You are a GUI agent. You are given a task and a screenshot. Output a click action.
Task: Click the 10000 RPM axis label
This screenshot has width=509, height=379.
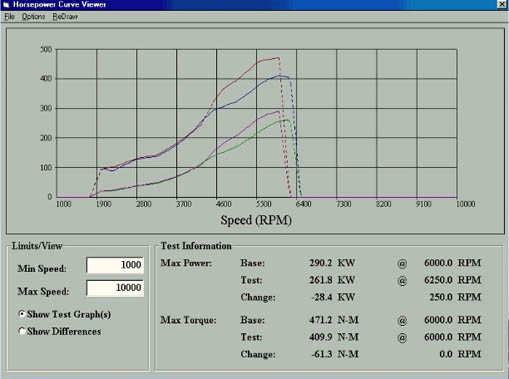tap(465, 204)
